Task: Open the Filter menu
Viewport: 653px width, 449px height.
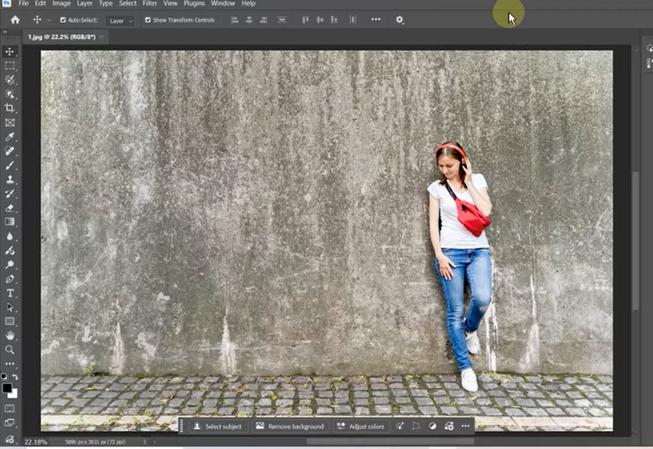Action: coord(150,4)
